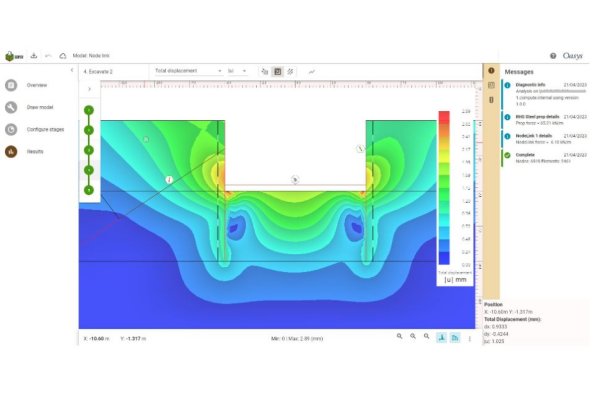Collapse the left navigation sidebar

tap(72, 70)
